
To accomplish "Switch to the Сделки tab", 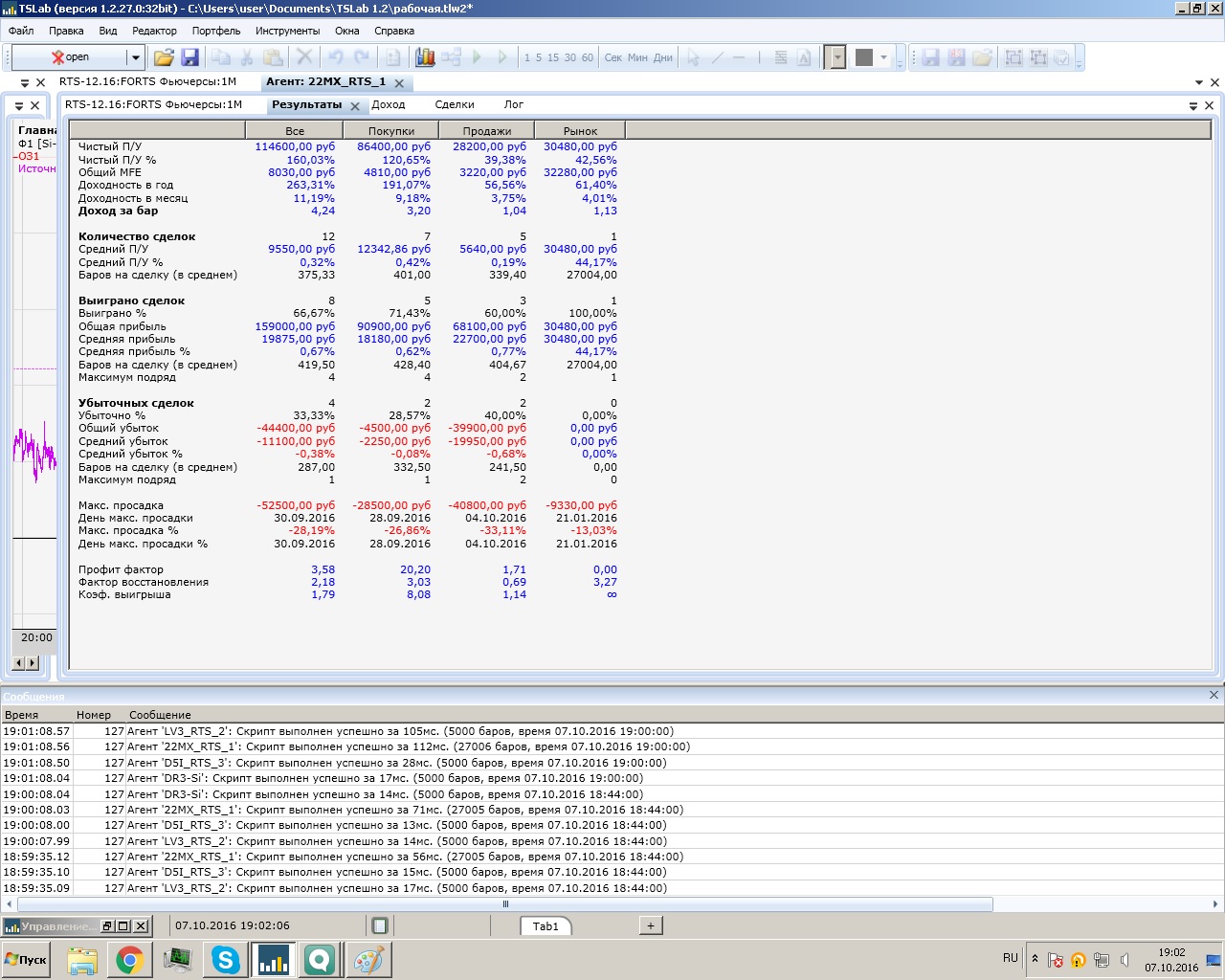I will point(455,104).
